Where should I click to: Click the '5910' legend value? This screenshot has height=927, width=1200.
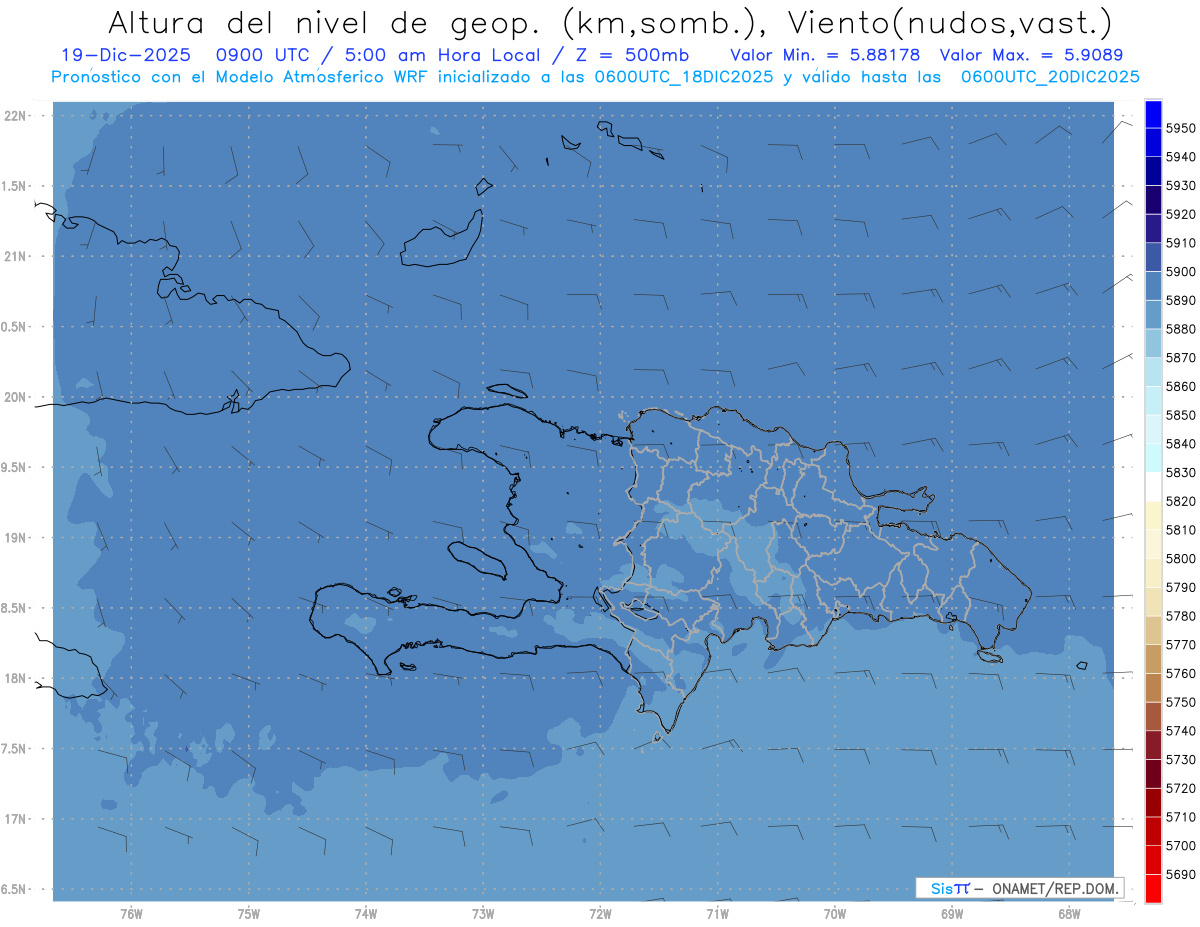pyautogui.click(x=1180, y=243)
